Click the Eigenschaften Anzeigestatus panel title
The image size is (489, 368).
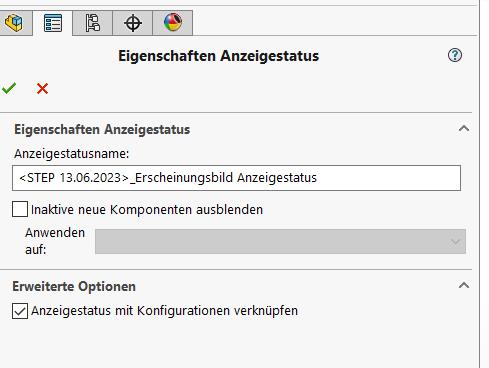(x=219, y=56)
